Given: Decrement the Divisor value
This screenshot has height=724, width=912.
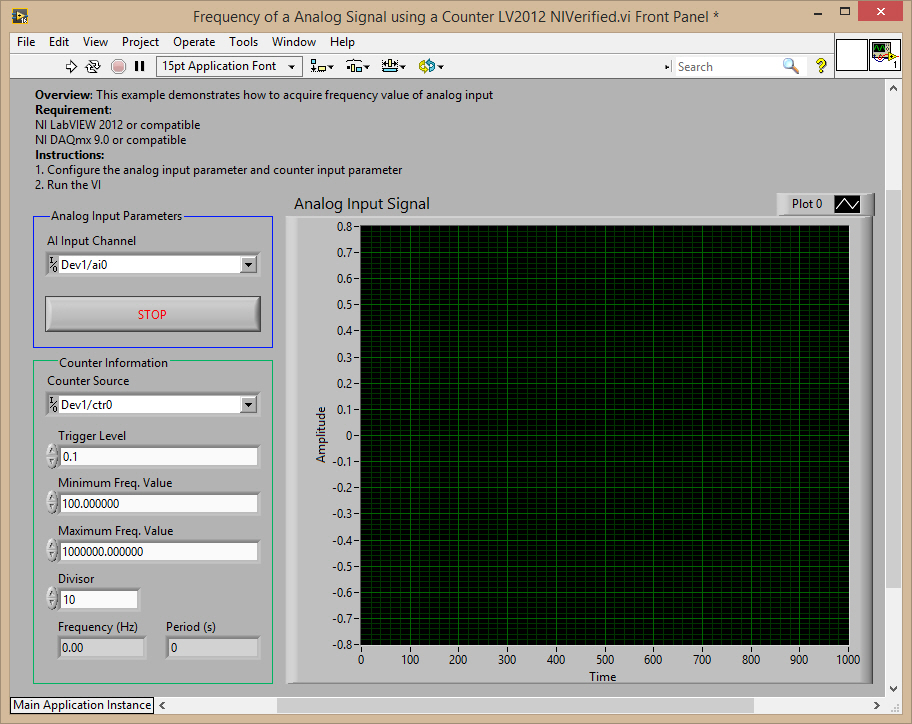Looking at the screenshot, I should [50, 603].
